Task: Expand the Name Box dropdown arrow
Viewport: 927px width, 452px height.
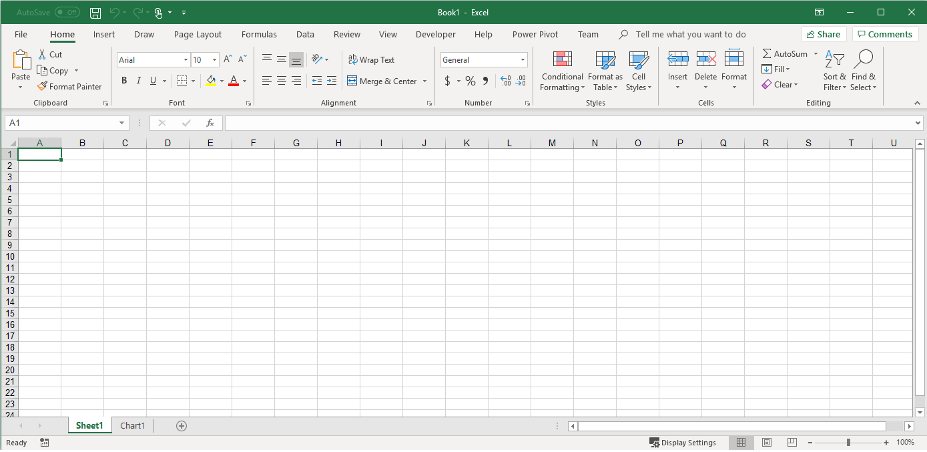Action: pyautogui.click(x=122, y=123)
